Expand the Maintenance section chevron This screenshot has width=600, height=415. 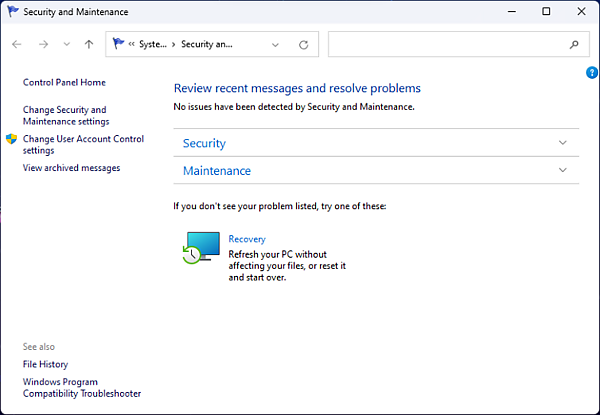point(563,171)
